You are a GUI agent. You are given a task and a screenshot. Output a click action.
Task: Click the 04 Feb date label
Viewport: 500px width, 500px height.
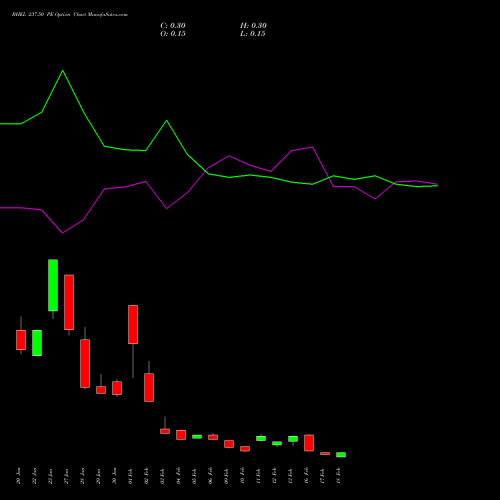pos(179,476)
